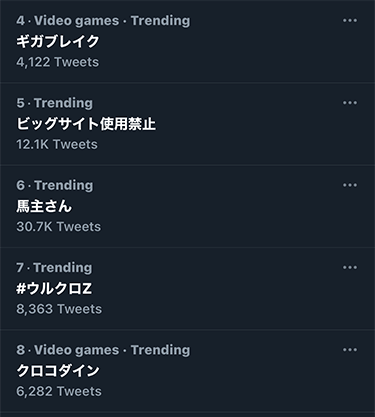
Task: Open more options for ギガブレイク trend
Action: click(x=350, y=21)
